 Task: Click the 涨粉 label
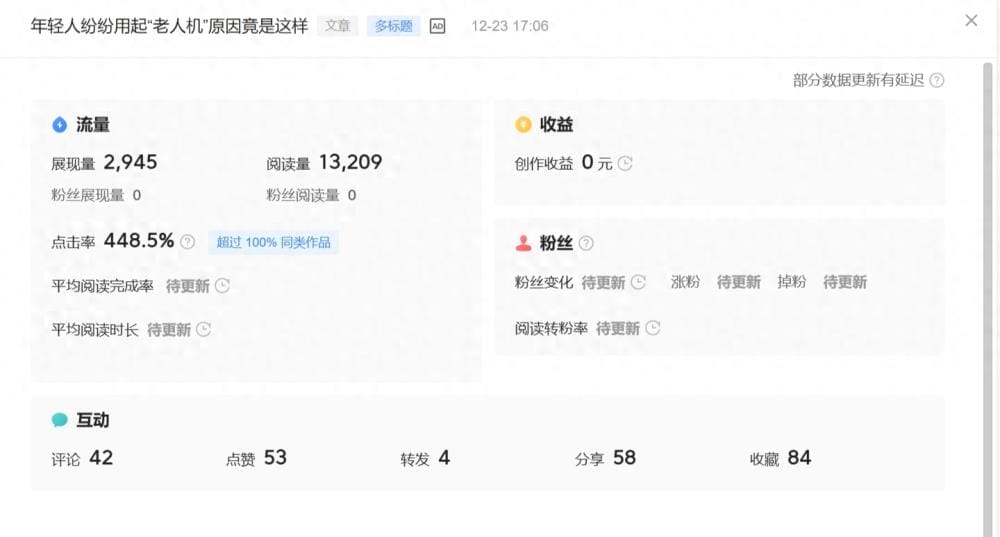(686, 282)
